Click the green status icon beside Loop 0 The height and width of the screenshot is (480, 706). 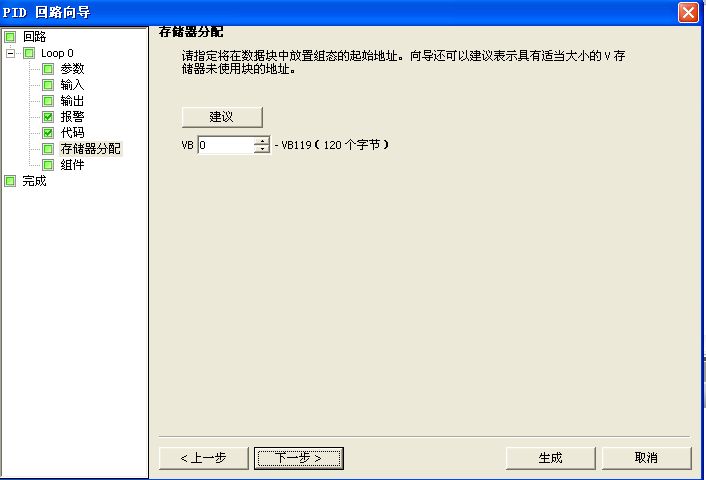point(29,53)
